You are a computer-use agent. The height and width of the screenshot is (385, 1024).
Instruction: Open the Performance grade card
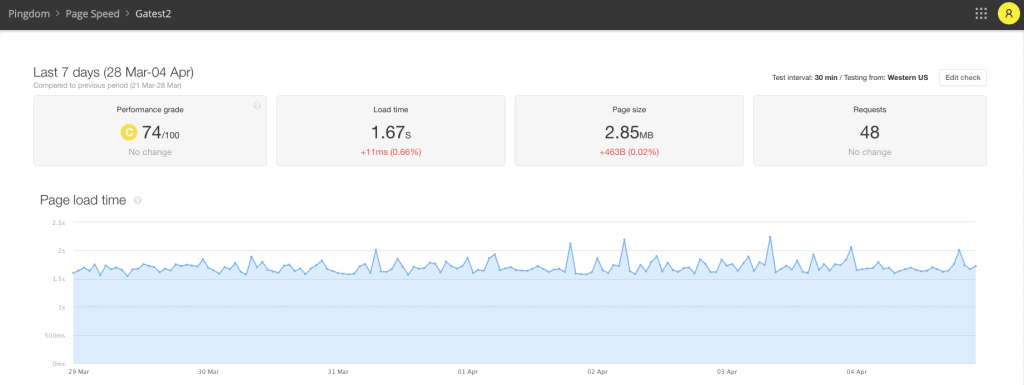click(x=150, y=131)
